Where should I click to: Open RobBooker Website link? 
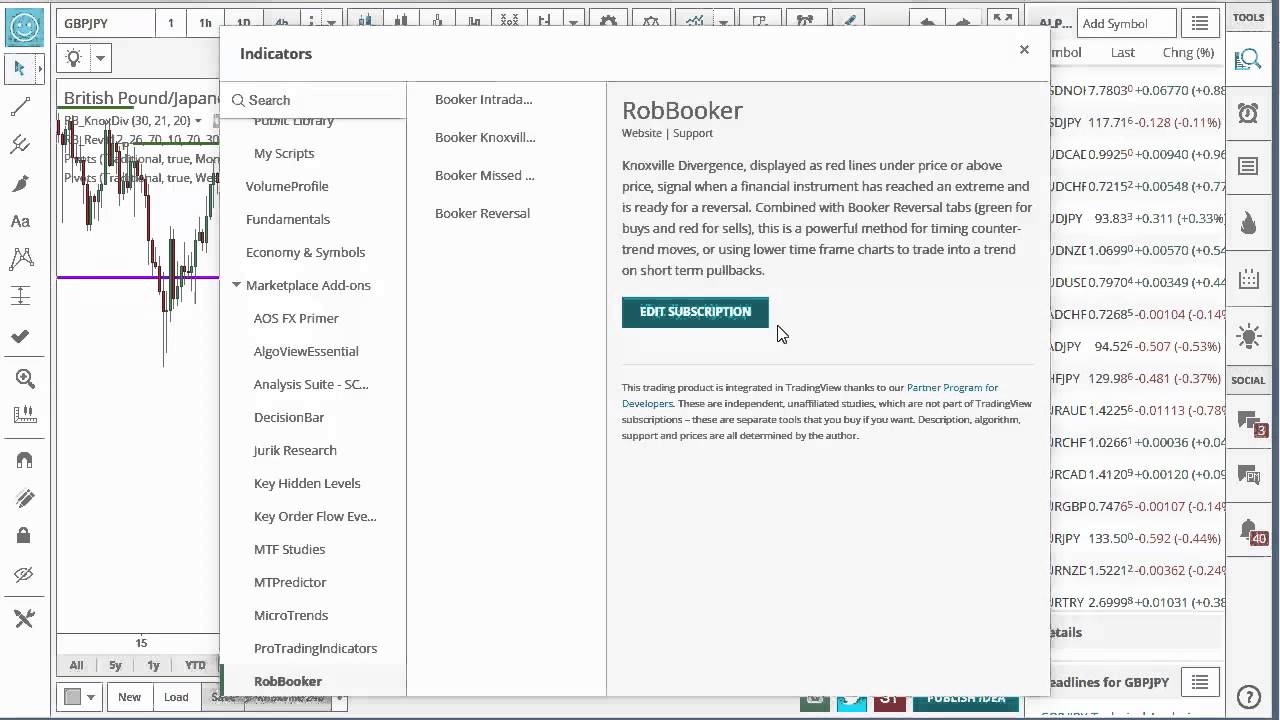642,133
